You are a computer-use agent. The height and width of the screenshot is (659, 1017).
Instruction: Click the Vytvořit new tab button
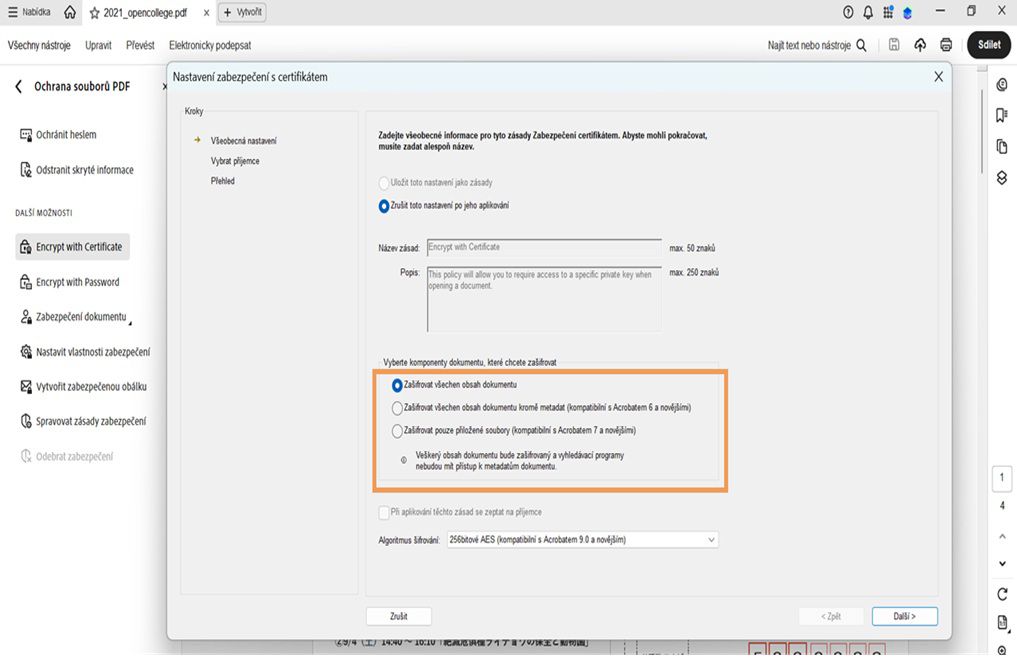point(242,12)
